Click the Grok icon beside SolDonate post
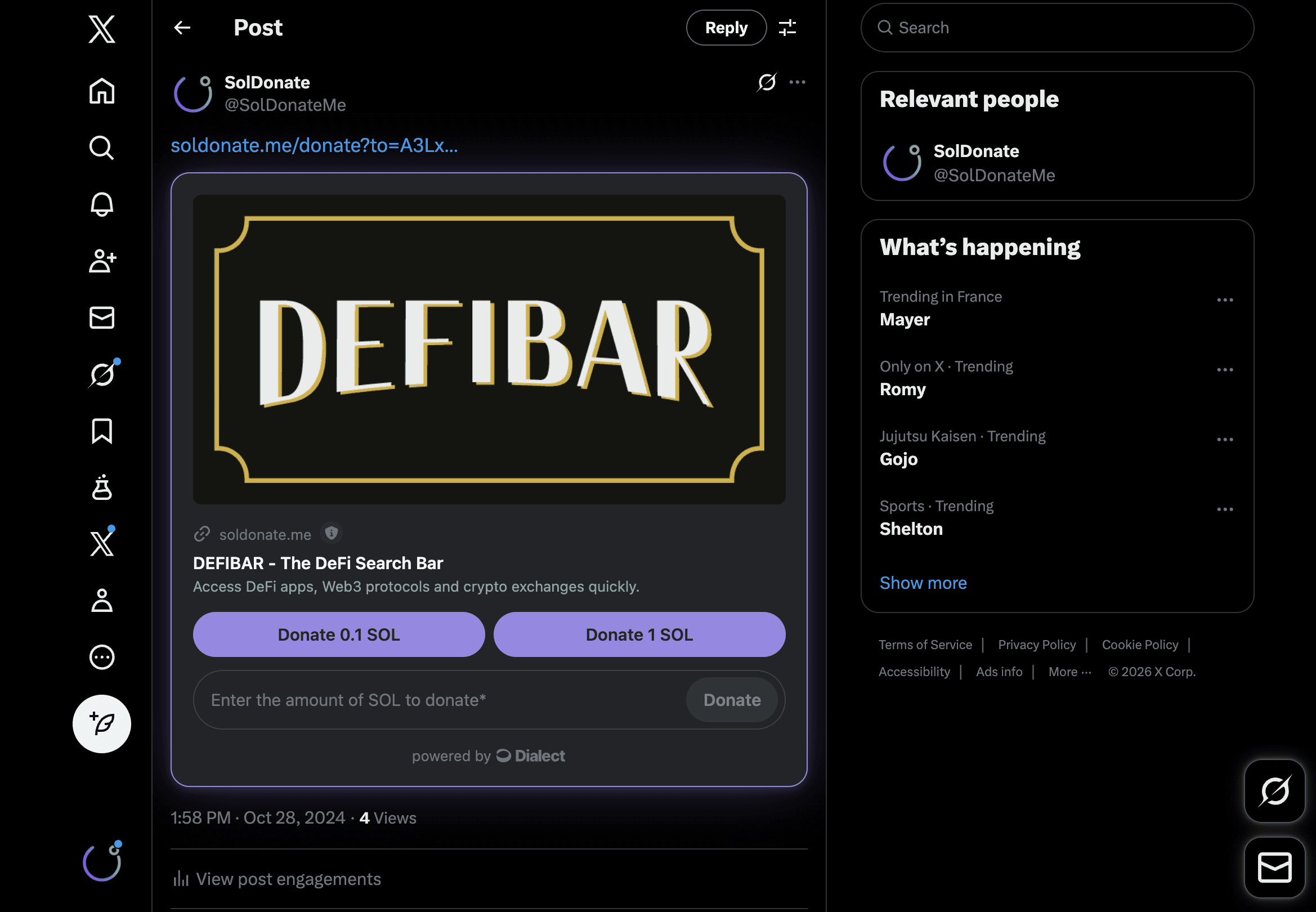The height and width of the screenshot is (912, 1316). tap(767, 82)
